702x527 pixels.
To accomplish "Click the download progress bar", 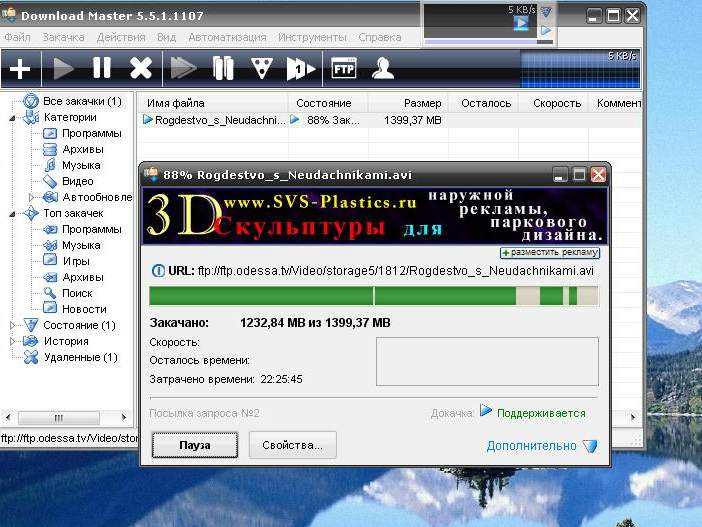I will coord(374,296).
